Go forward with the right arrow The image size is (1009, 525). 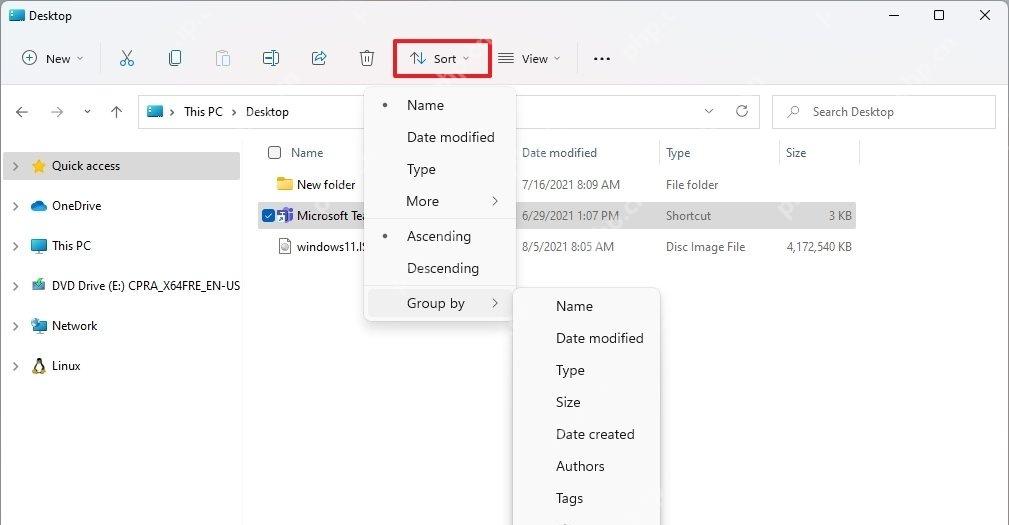[57, 112]
